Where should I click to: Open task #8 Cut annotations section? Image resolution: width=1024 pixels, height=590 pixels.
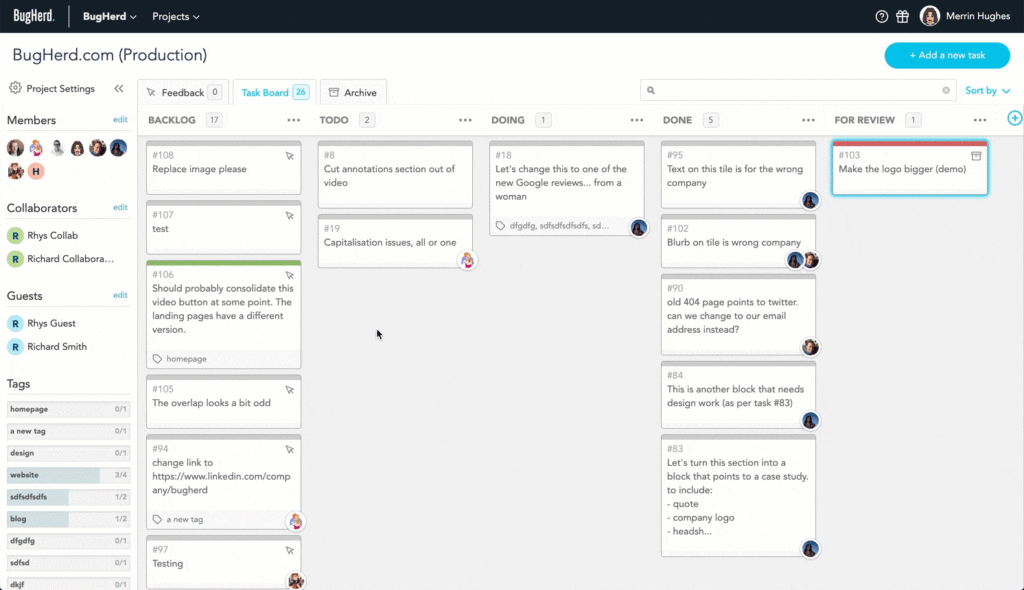point(395,174)
